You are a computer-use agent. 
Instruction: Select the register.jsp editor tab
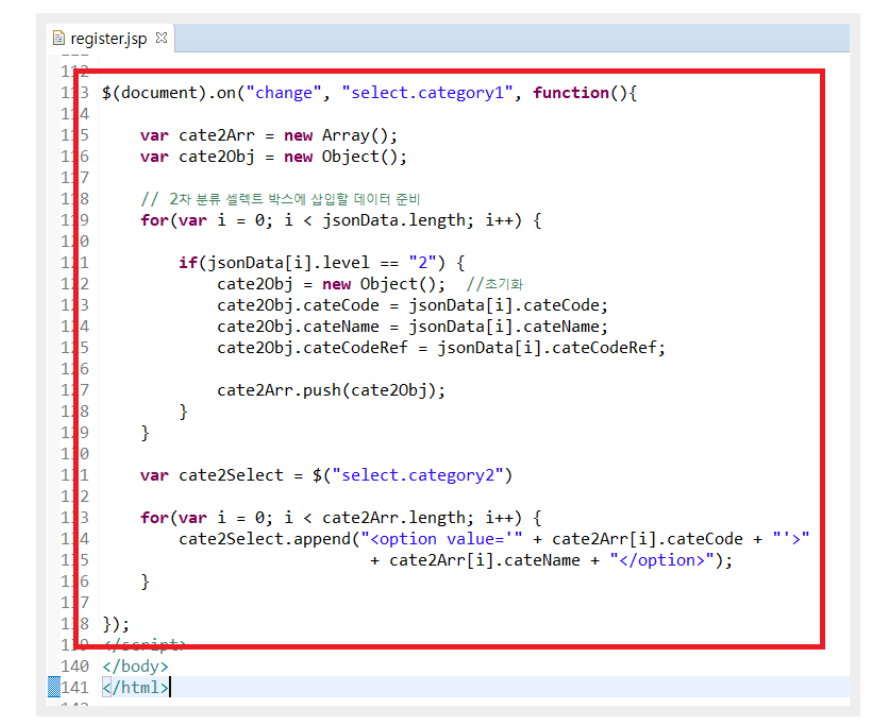(110, 38)
